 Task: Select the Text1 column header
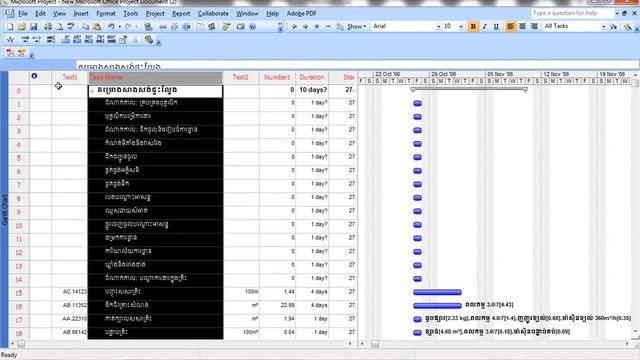point(70,77)
